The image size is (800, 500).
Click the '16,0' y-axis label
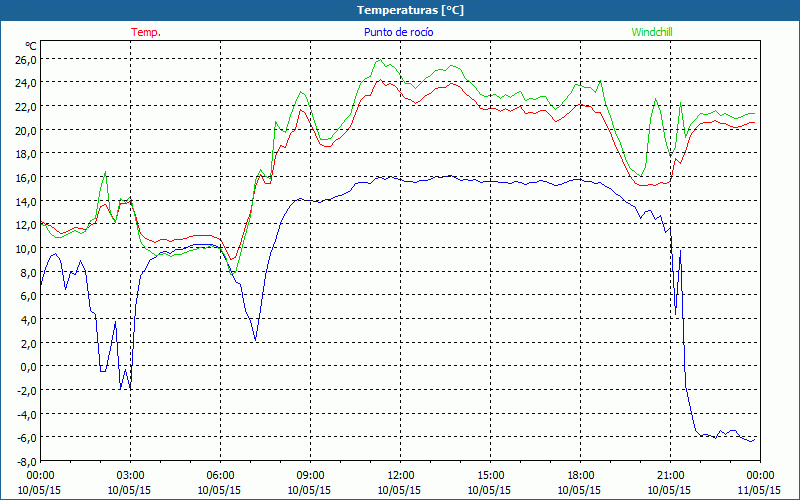pos(27,178)
